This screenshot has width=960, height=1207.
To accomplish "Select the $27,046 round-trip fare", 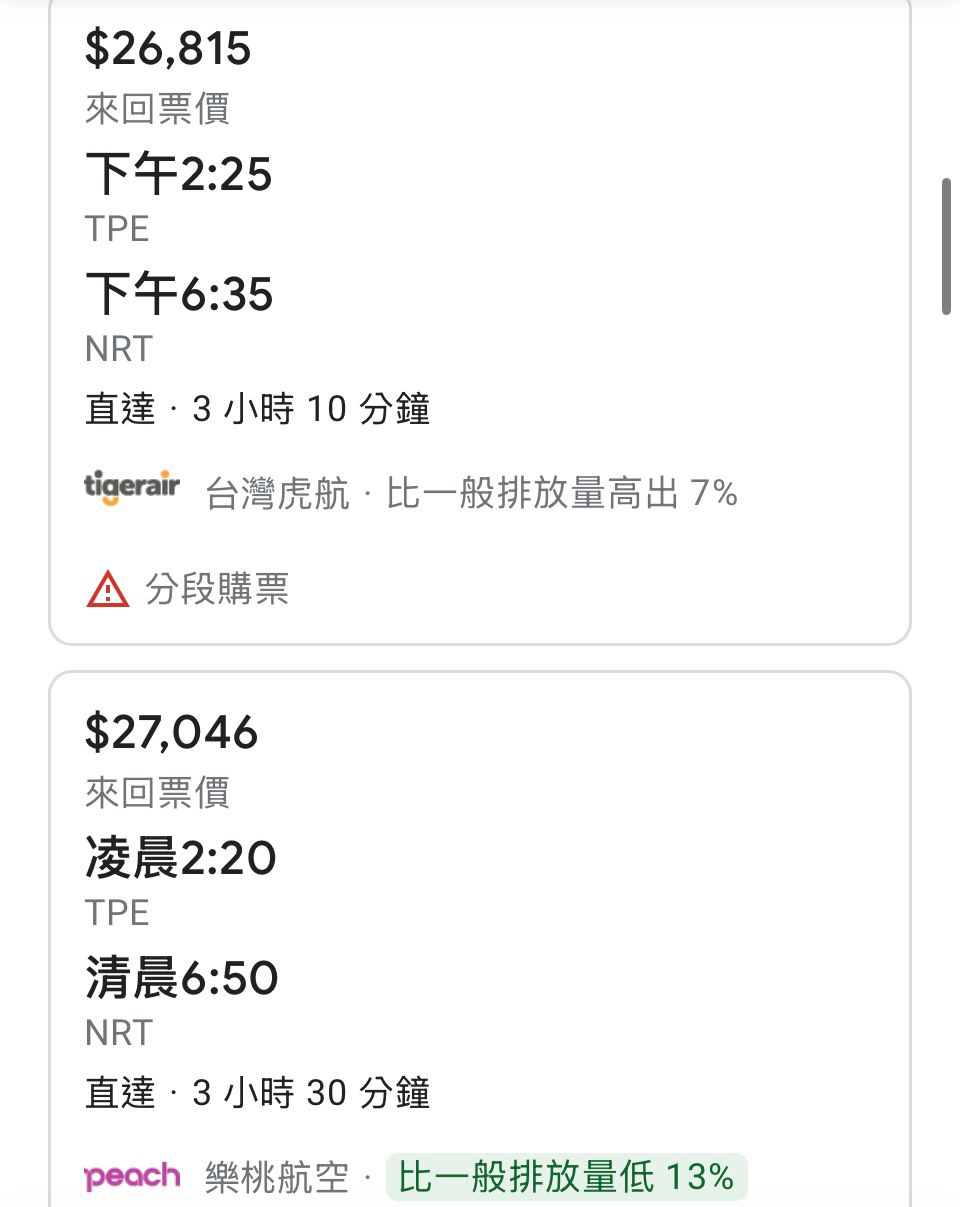I will (171, 733).
